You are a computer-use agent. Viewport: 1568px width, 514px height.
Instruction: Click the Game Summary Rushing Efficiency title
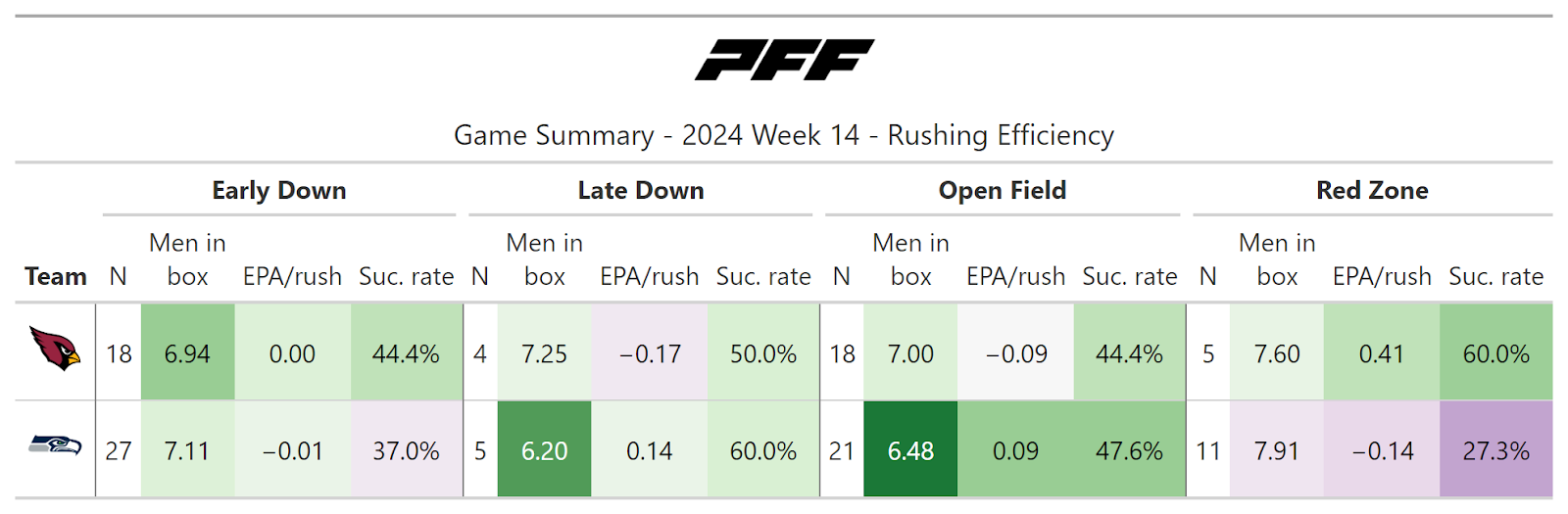[784, 135]
